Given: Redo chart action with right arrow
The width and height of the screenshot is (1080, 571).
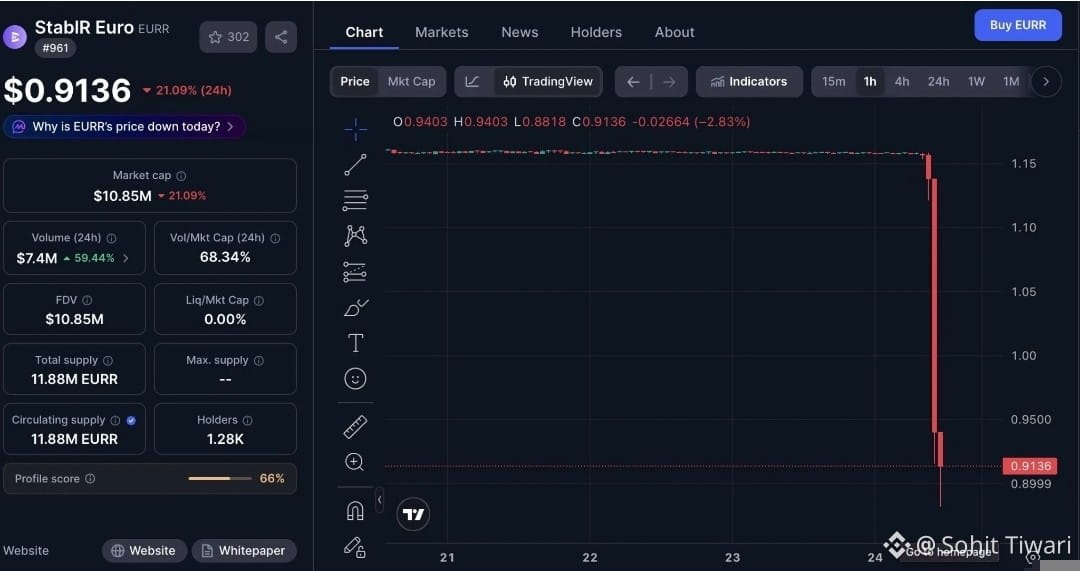Looking at the screenshot, I should [x=669, y=82].
